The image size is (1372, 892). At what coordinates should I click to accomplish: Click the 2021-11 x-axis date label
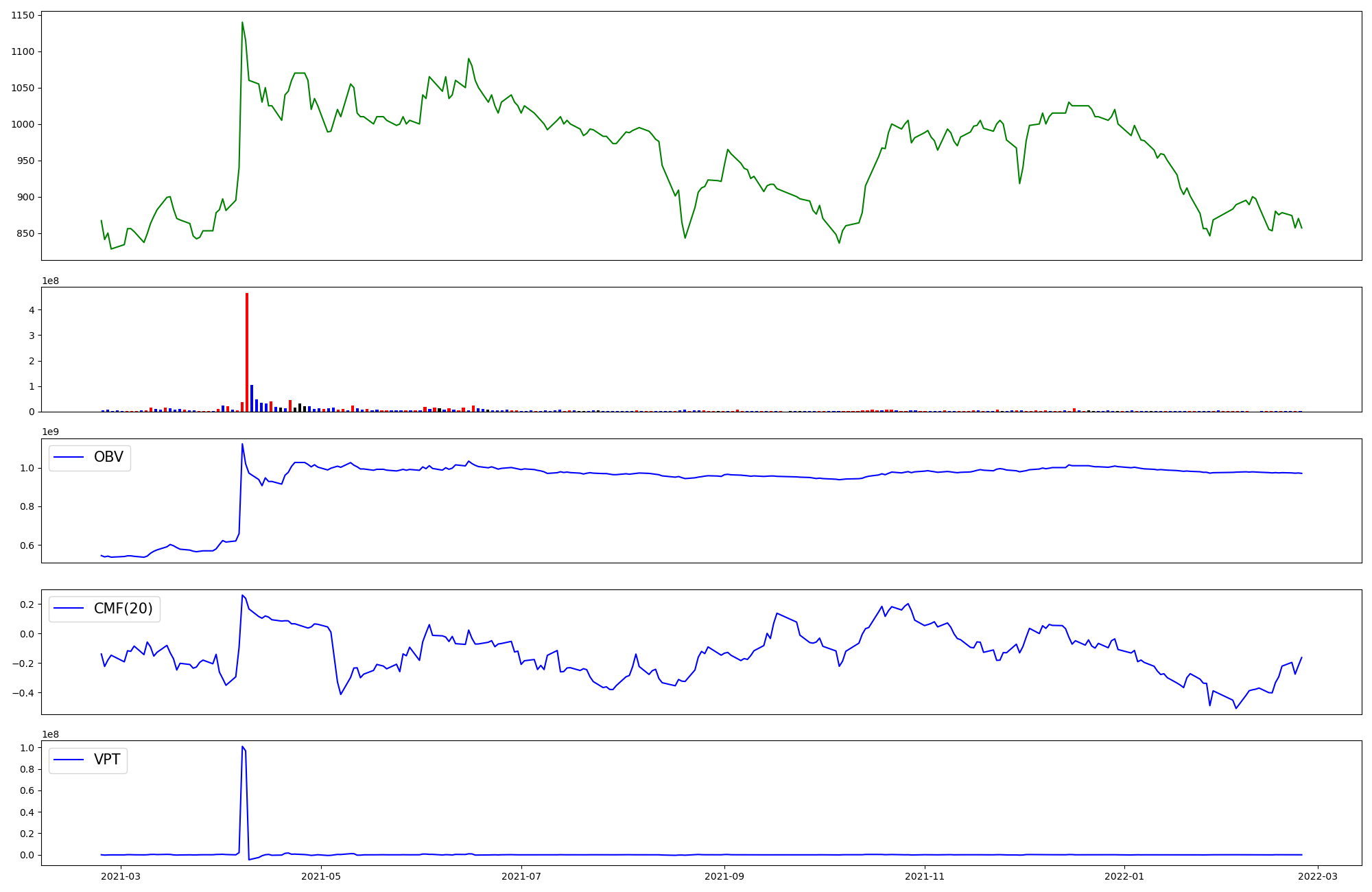tap(925, 876)
